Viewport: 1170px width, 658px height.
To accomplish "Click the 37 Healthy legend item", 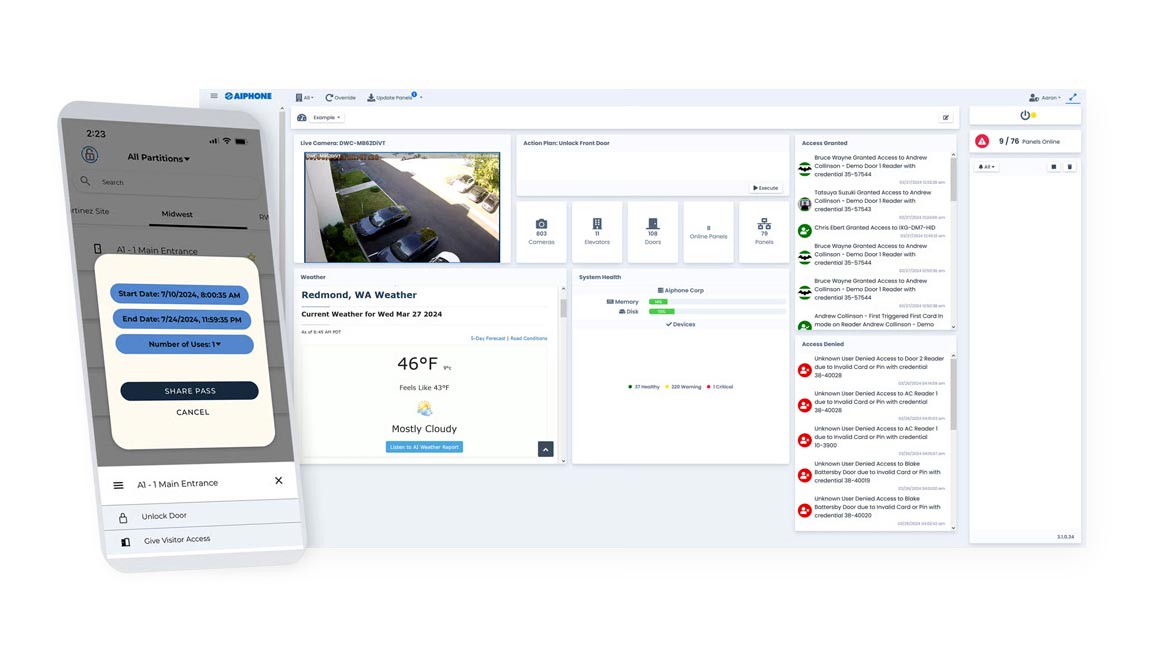I will 644,387.
